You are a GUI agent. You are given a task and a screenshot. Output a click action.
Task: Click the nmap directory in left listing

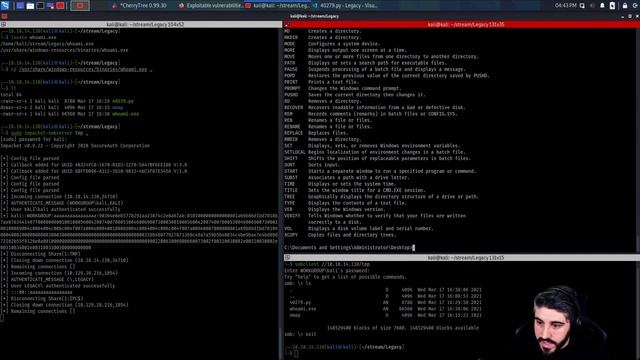click(x=118, y=107)
